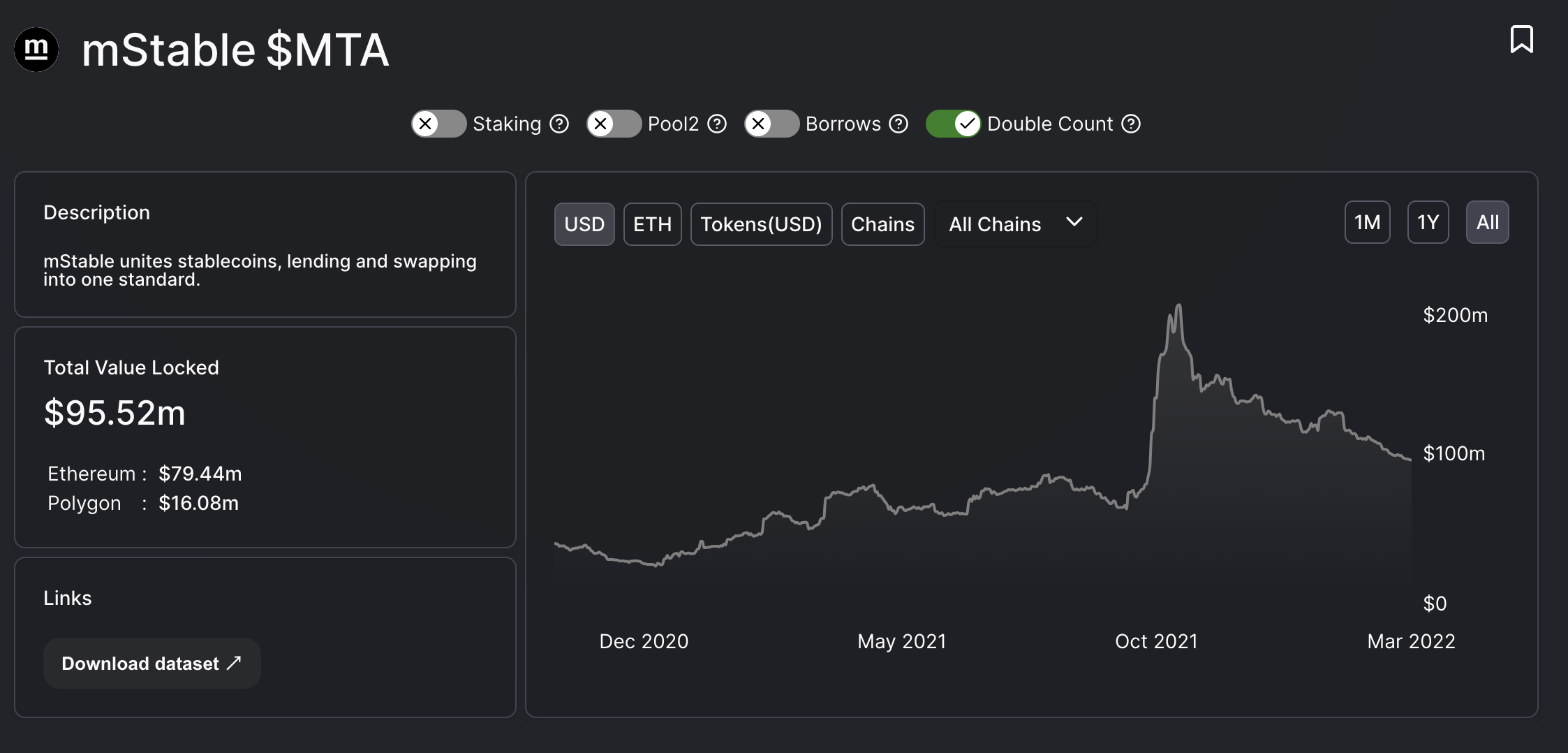Select the Tokens(USD) chart tab

tap(761, 224)
